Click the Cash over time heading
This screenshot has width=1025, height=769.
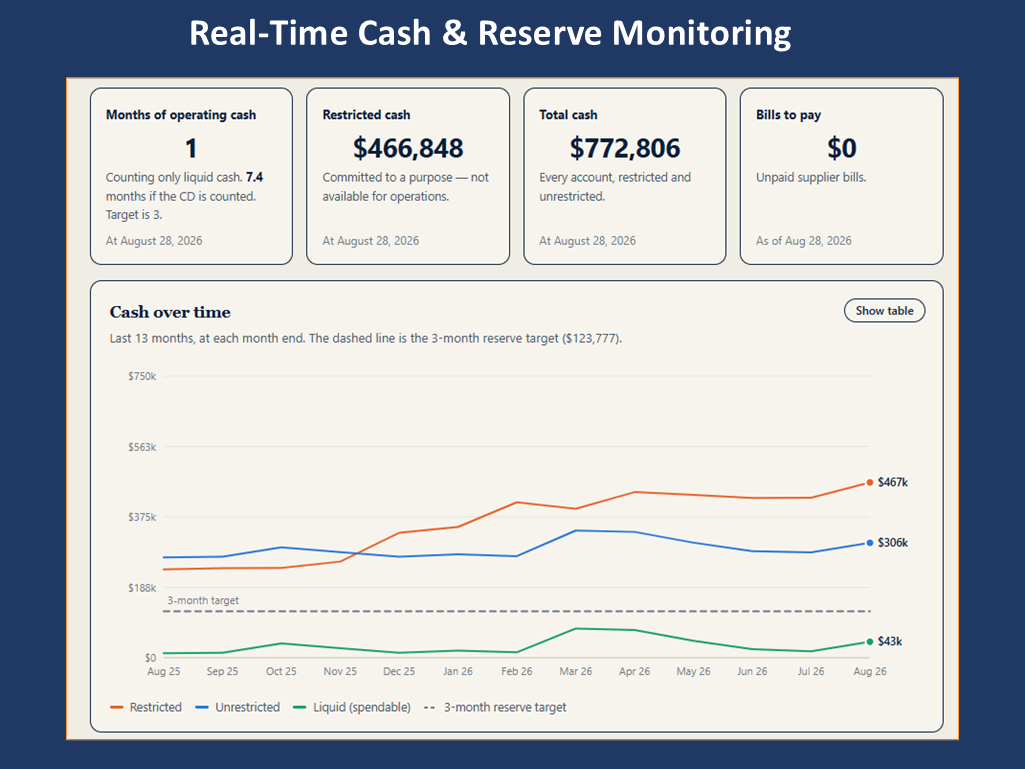coord(170,312)
